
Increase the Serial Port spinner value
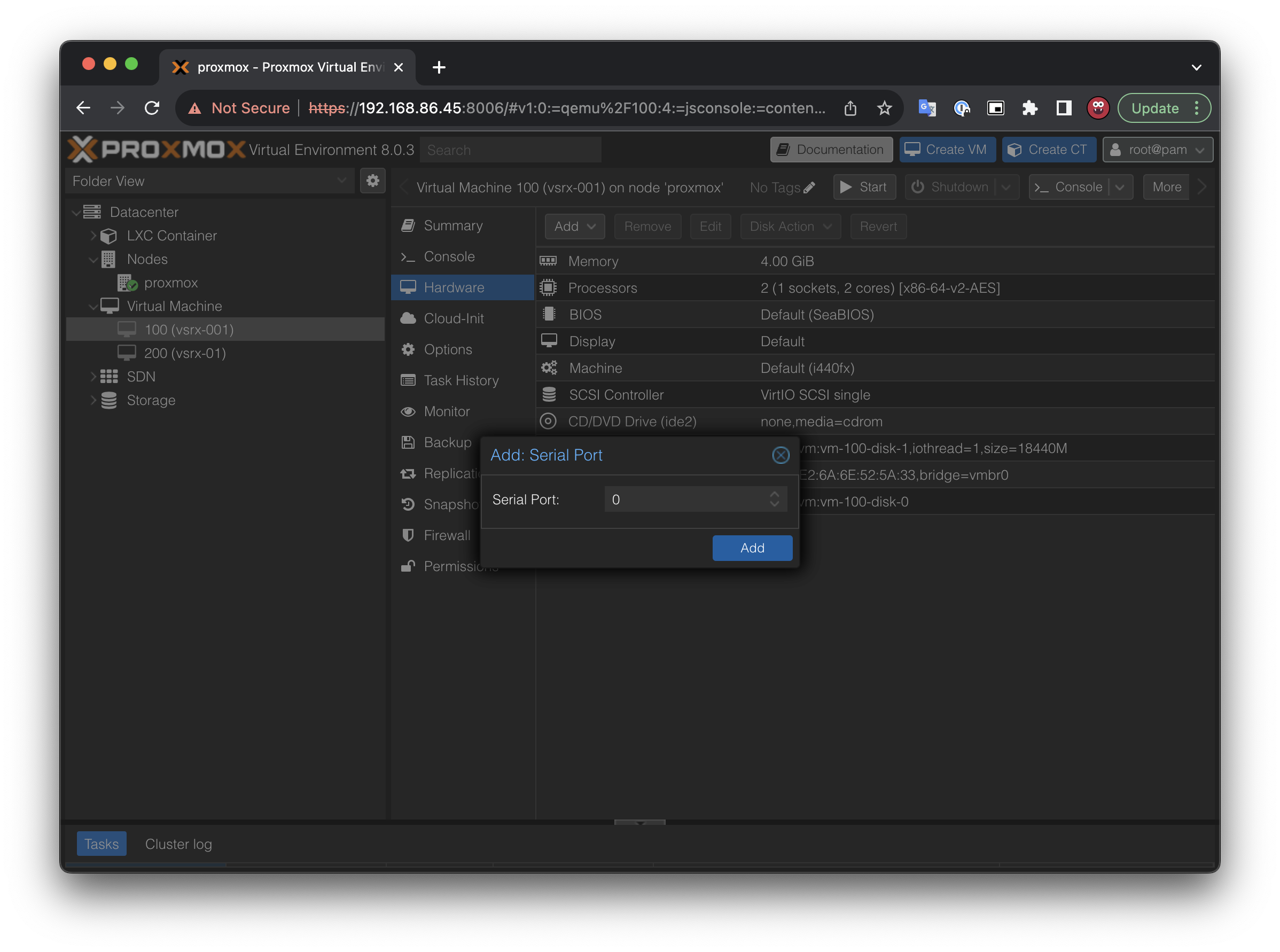774,495
